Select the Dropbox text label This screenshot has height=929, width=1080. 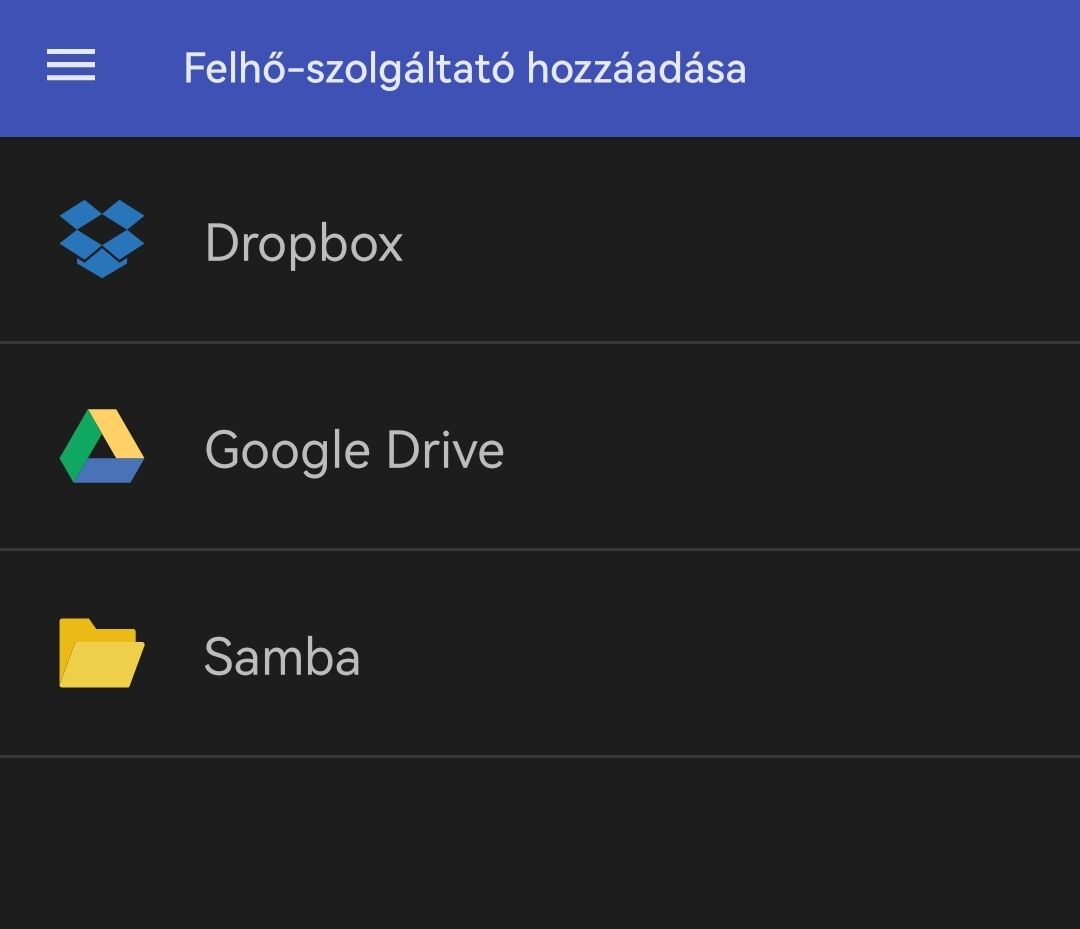point(304,243)
